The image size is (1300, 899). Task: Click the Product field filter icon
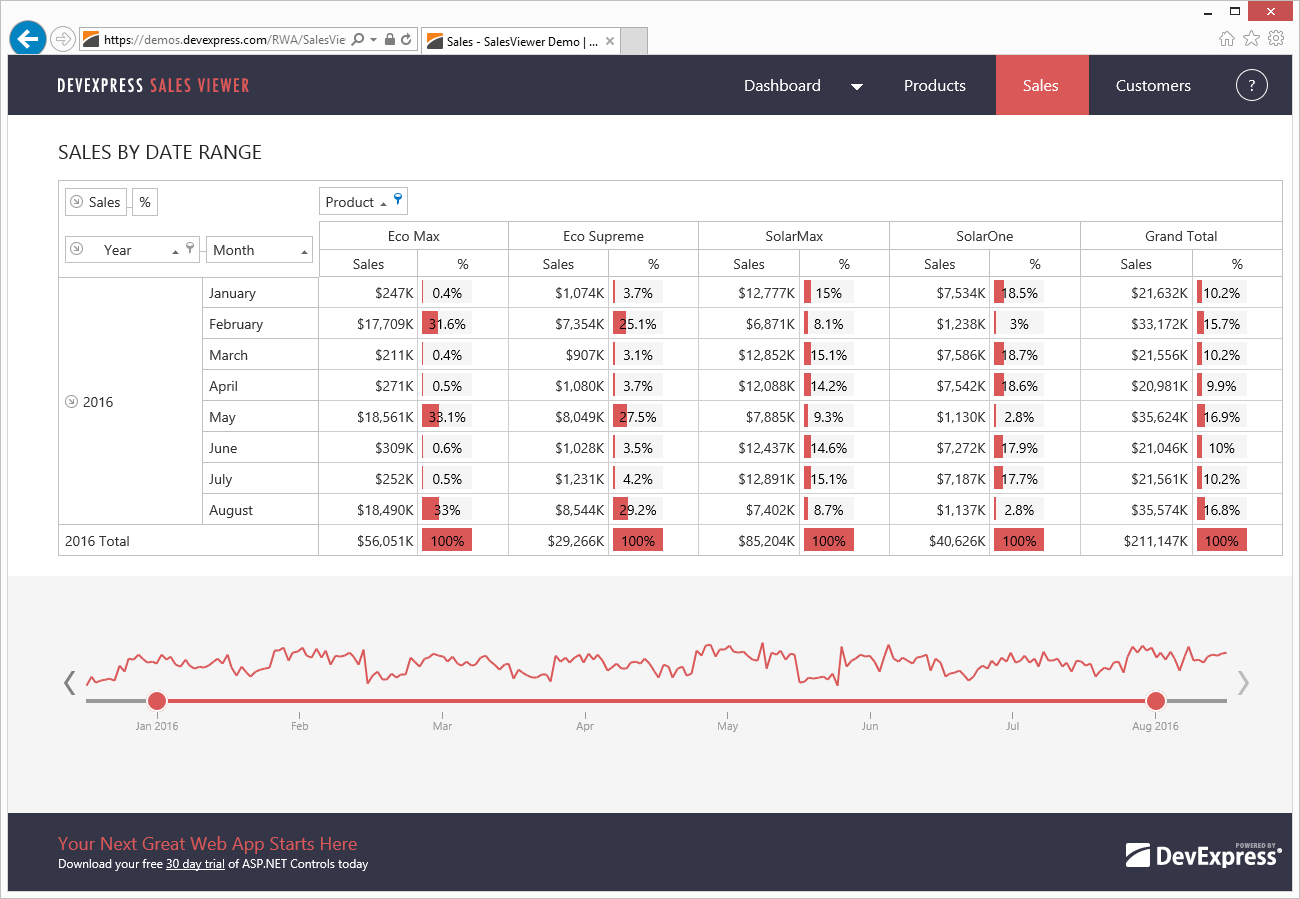[x=398, y=200]
